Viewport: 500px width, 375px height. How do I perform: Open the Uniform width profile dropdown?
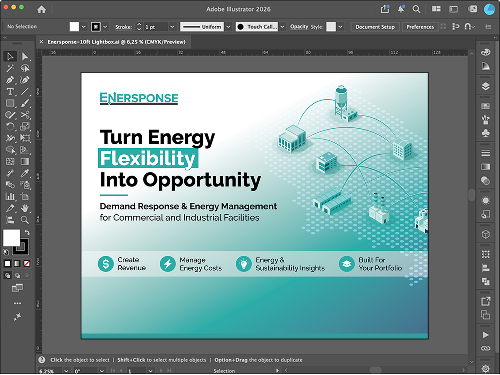228,27
